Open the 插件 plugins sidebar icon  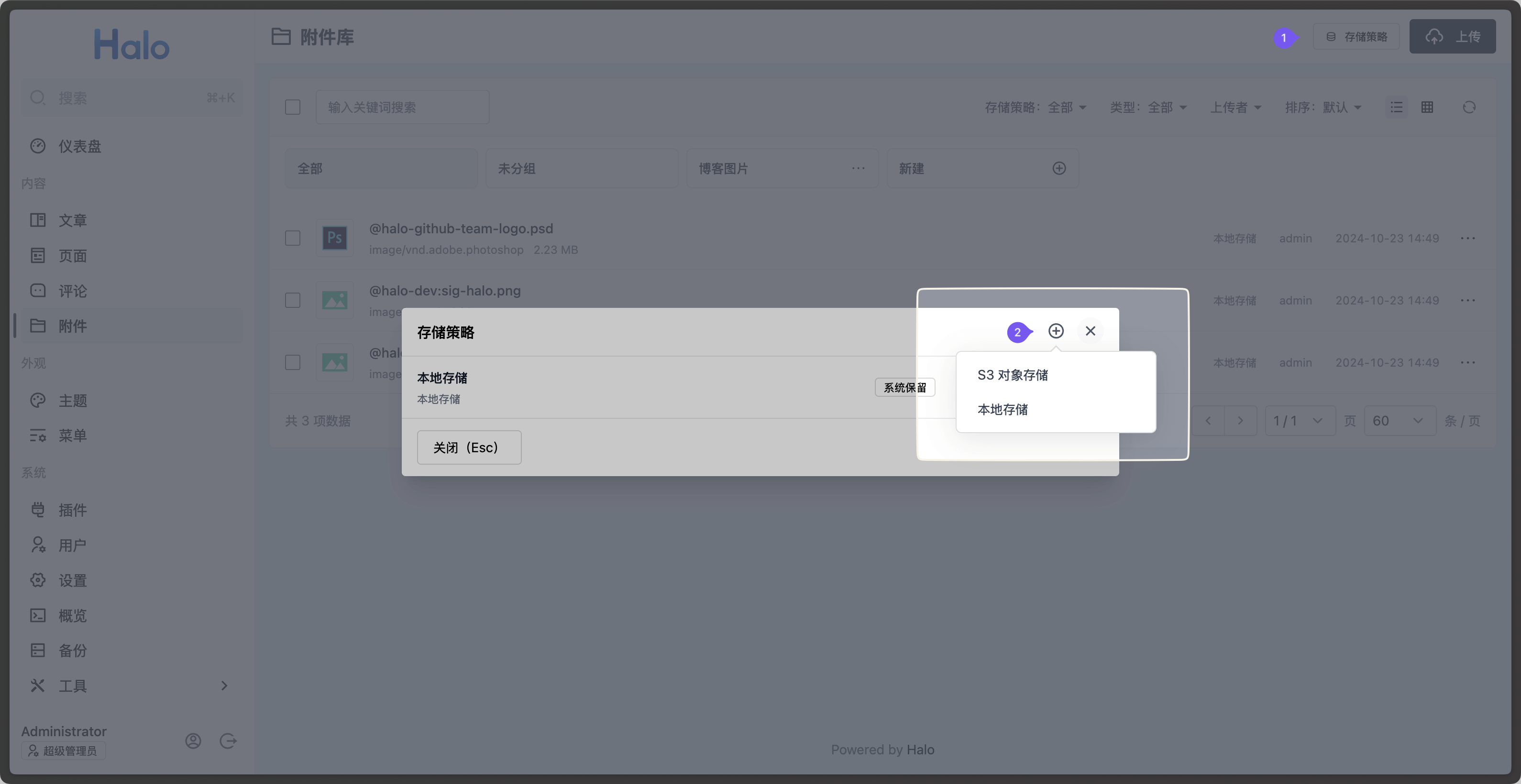pos(38,510)
